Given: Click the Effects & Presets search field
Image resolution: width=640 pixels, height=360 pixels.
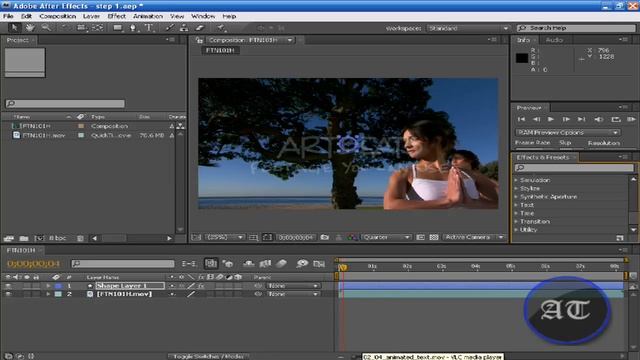Looking at the screenshot, I should pyautogui.click(x=574, y=168).
